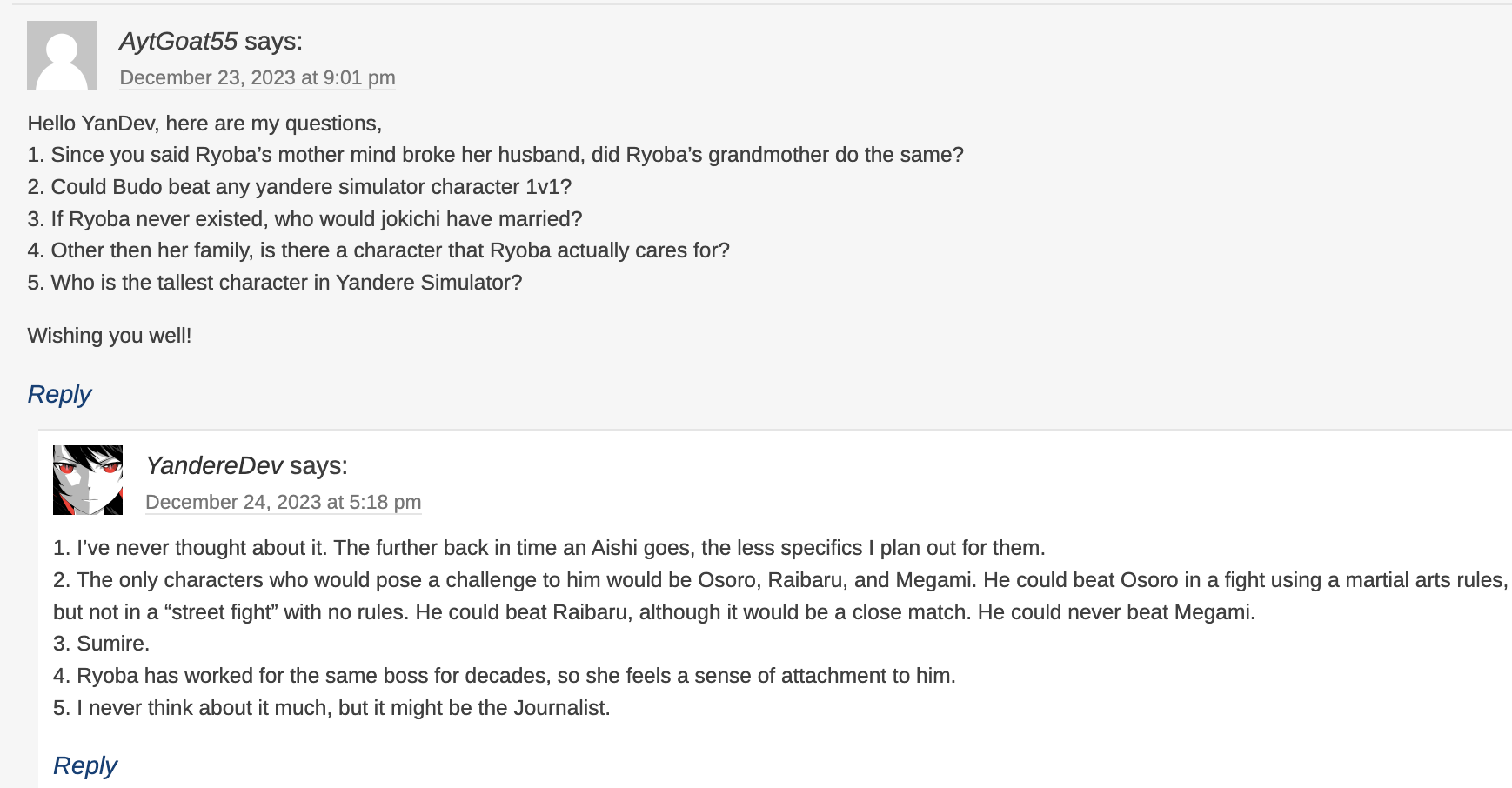
Task: Open the AytGoat55 author name
Action: click(178, 41)
